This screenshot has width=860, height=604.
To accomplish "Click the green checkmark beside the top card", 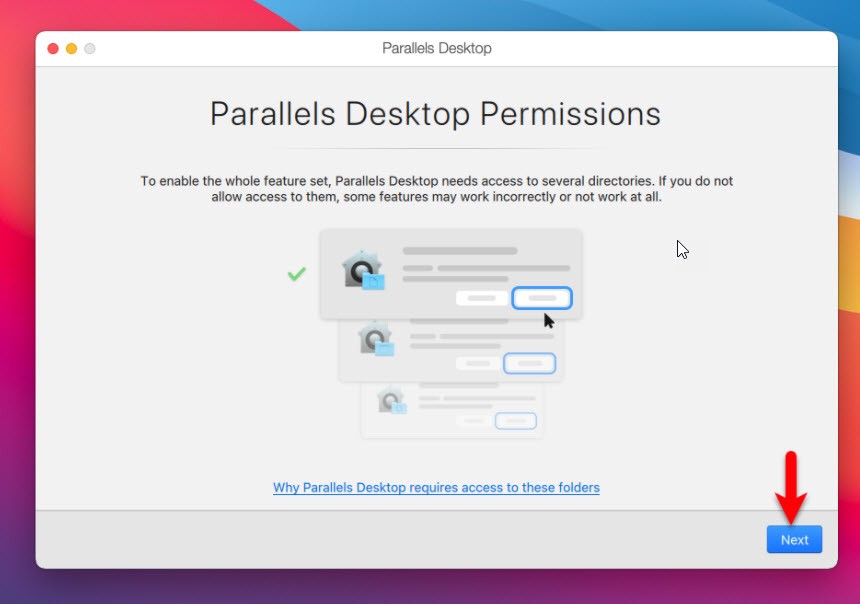I will (x=297, y=273).
